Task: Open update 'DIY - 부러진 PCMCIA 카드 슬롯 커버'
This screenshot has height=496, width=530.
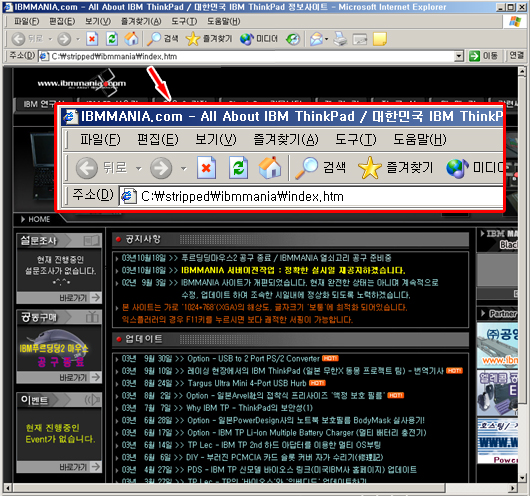Action: pyautogui.click(x=285, y=457)
